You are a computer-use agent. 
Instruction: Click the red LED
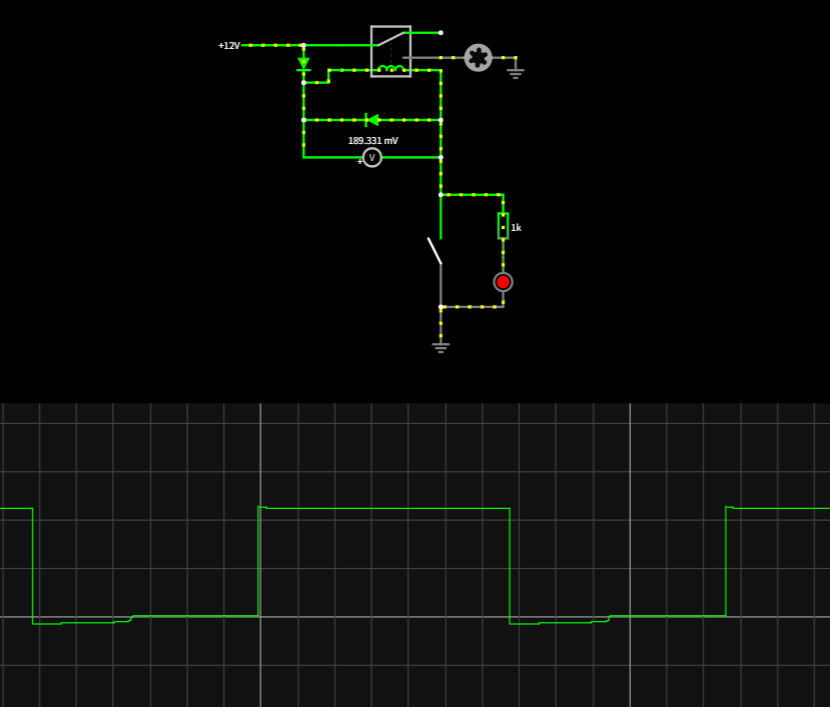503,282
